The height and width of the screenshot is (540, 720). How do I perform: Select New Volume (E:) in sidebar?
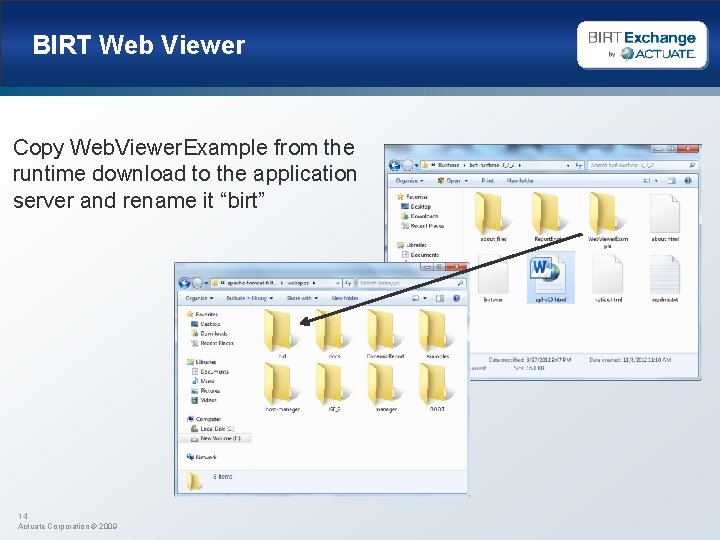point(215,439)
